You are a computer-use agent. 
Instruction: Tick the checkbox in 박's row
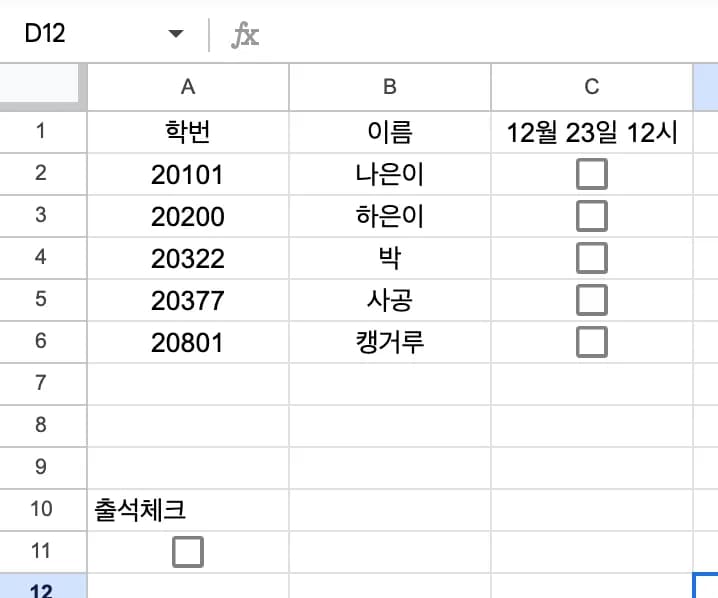pos(592,258)
